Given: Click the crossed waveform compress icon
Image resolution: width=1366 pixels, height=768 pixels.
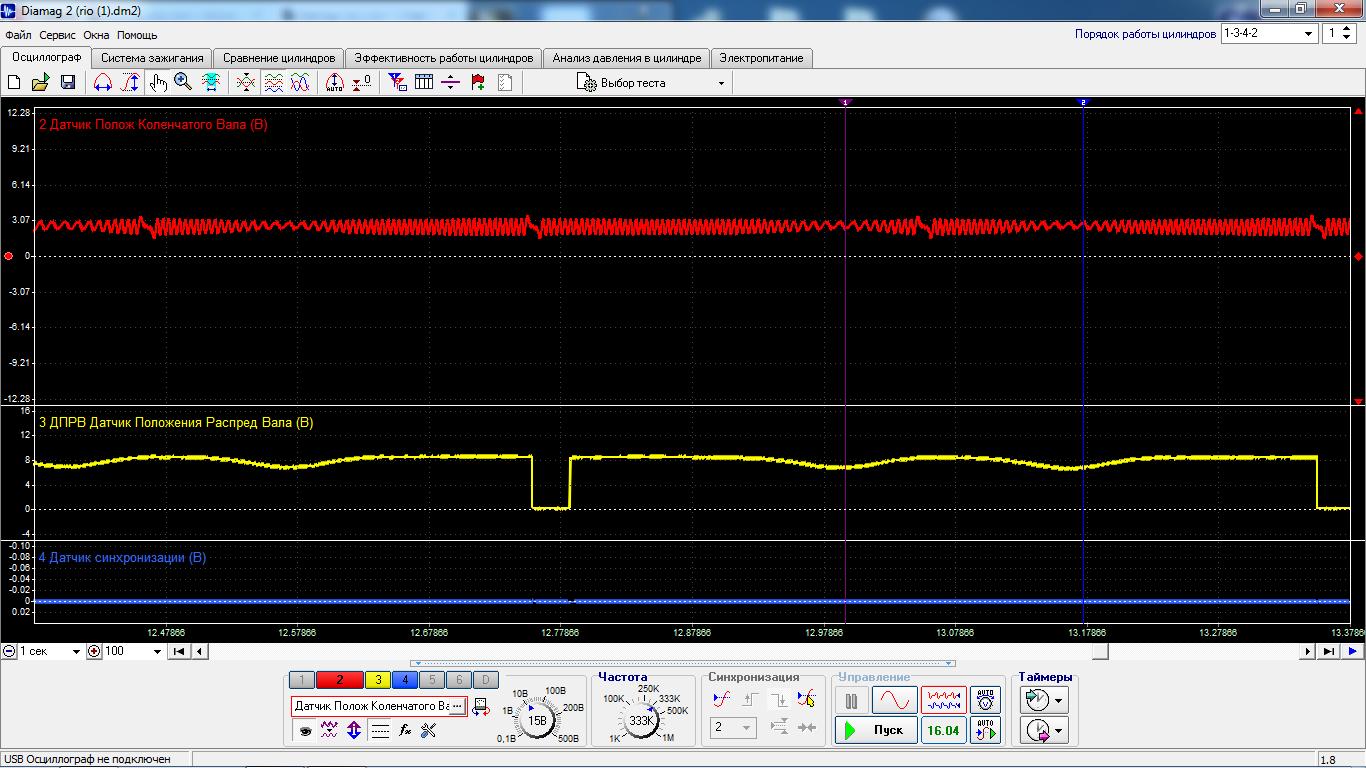Looking at the screenshot, I should click(246, 83).
